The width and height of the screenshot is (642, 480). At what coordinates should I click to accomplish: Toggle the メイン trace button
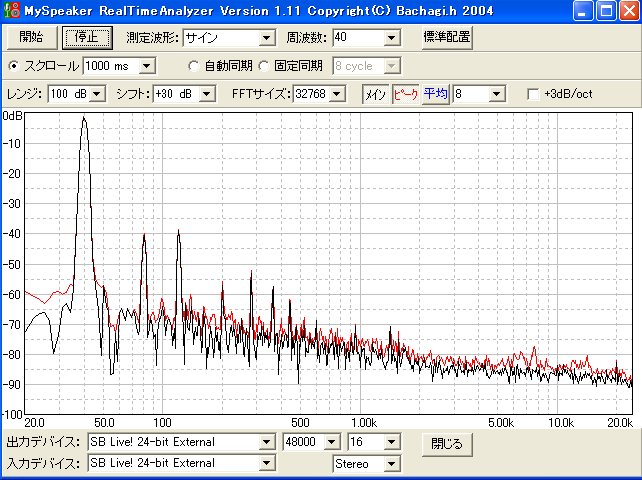click(x=374, y=94)
